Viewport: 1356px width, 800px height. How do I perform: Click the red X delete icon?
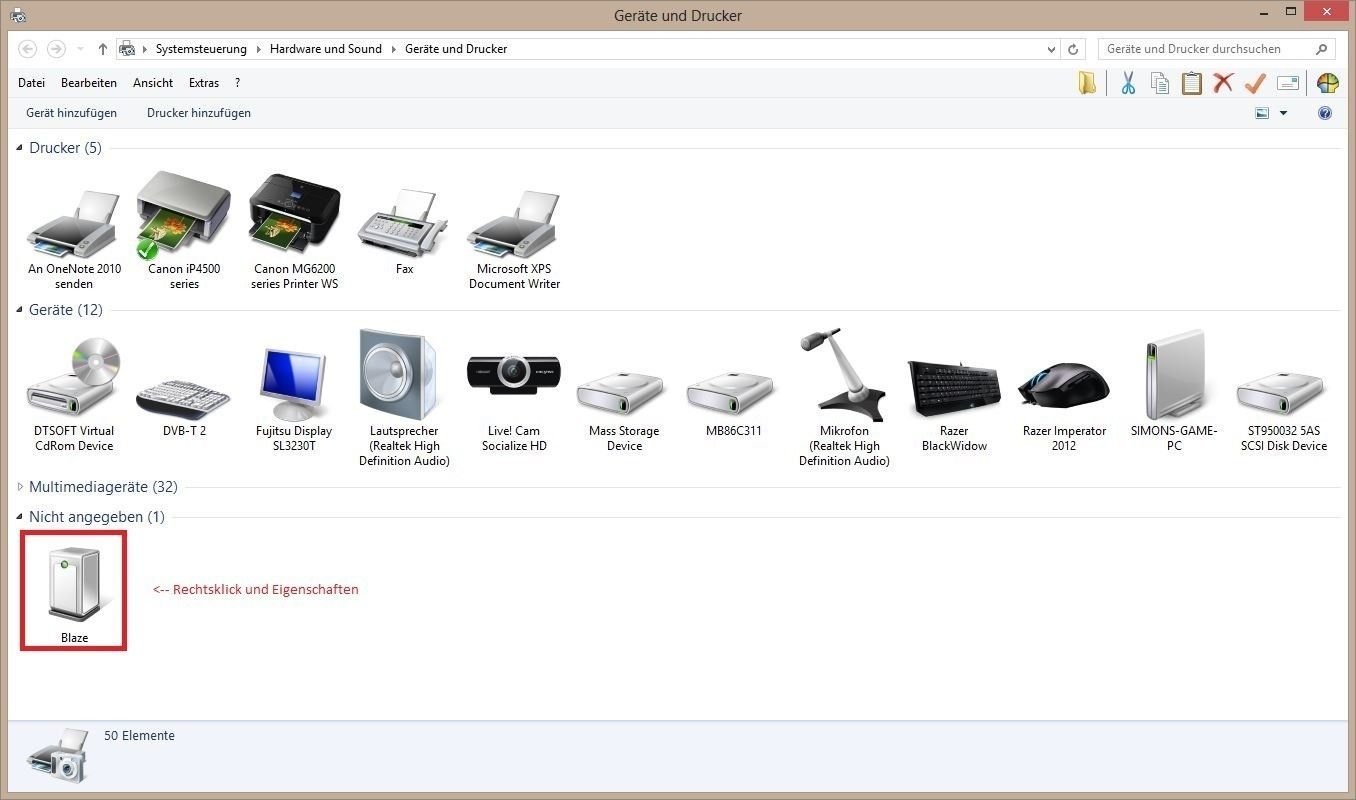pyautogui.click(x=1223, y=83)
